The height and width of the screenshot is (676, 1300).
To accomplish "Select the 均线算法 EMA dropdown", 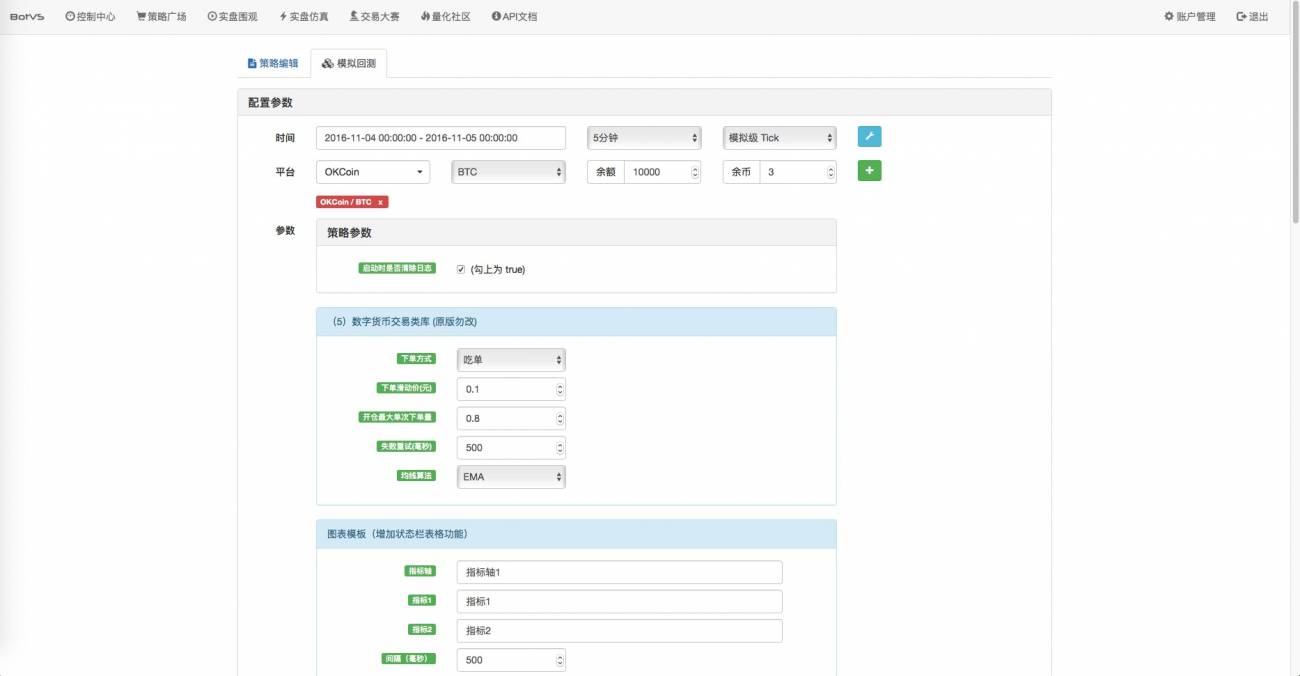I will click(510, 477).
